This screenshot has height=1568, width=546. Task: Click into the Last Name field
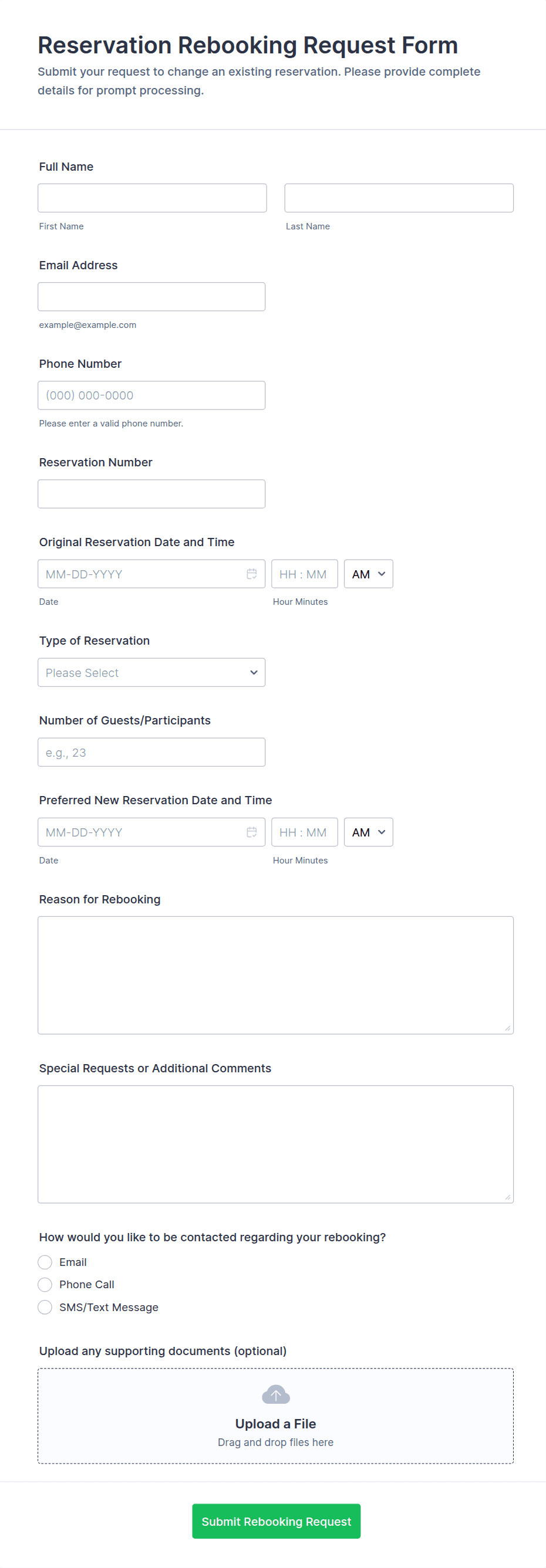pos(399,198)
